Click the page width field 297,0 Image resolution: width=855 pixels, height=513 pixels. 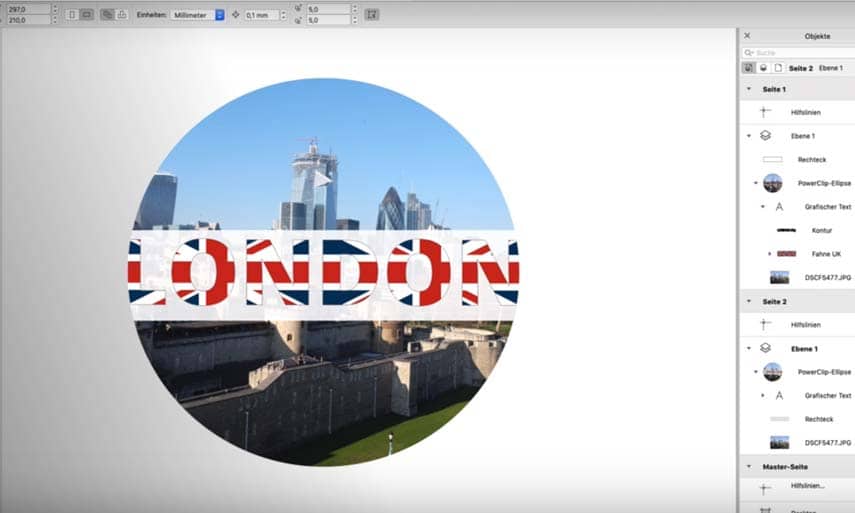27,9
